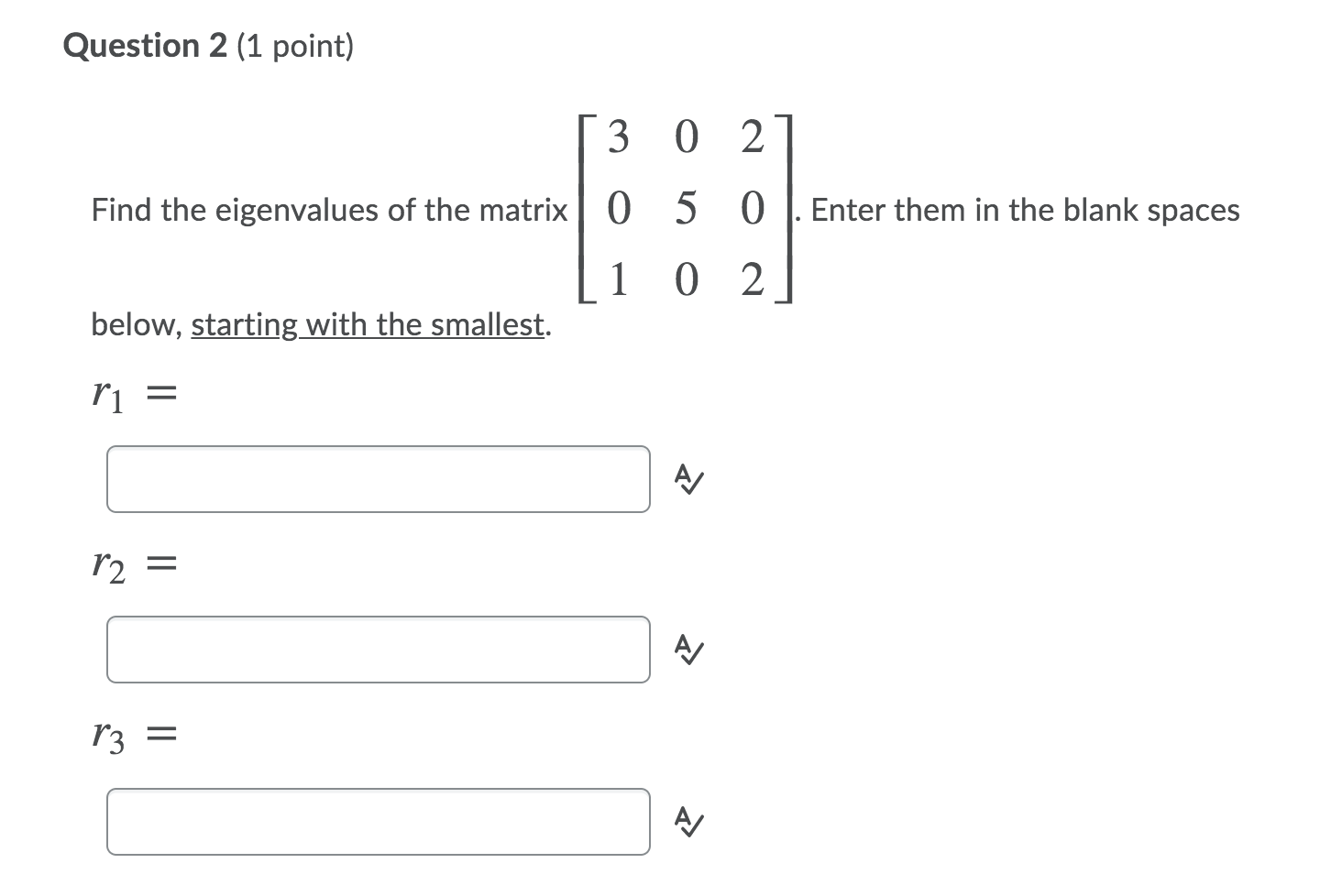
Task: Click the phrase Enter them in the blank spaces
Action: pyautogui.click(x=1025, y=210)
